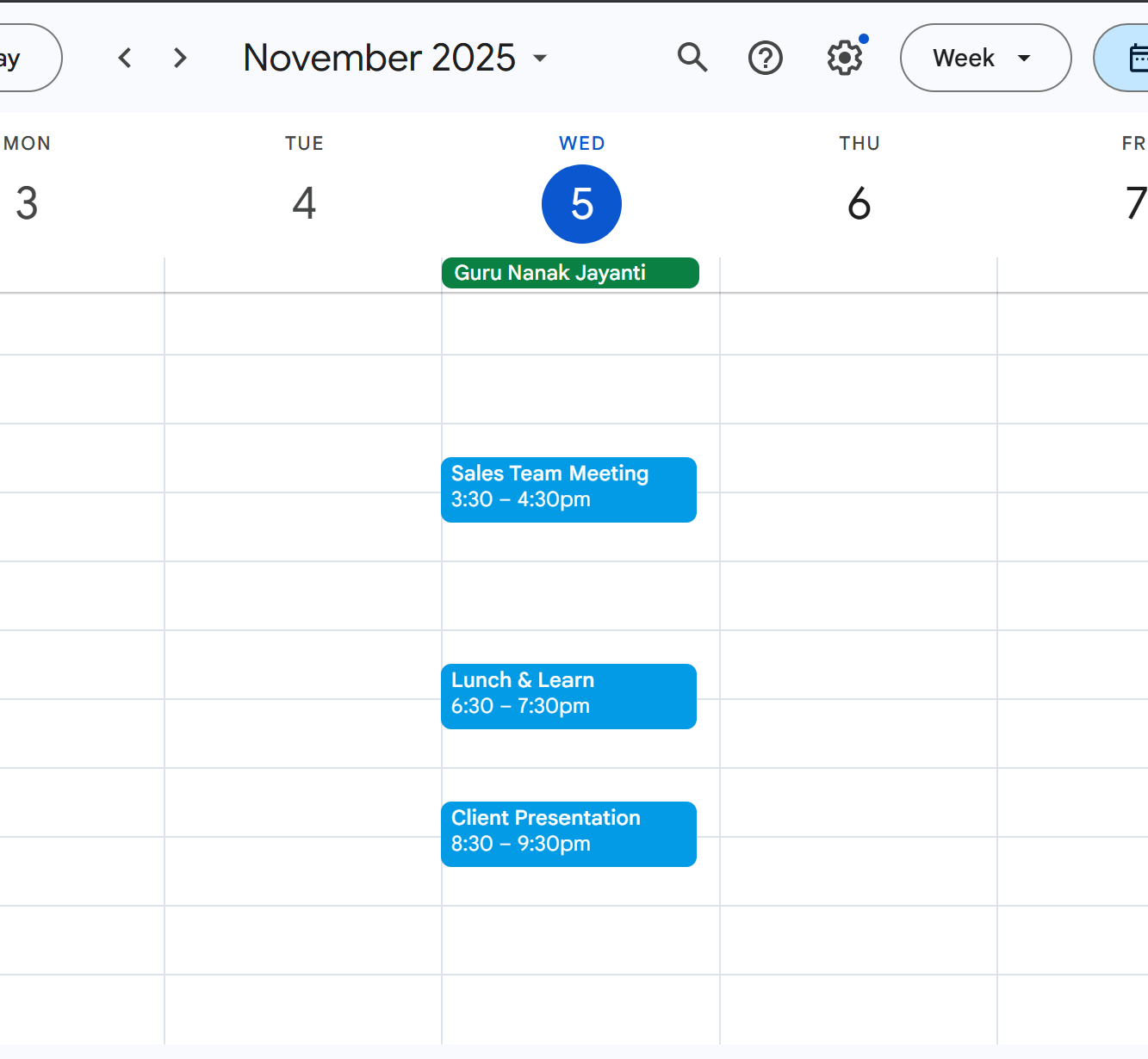The height and width of the screenshot is (1059, 1148).
Task: Select Monday 3 day header
Action: (x=27, y=204)
